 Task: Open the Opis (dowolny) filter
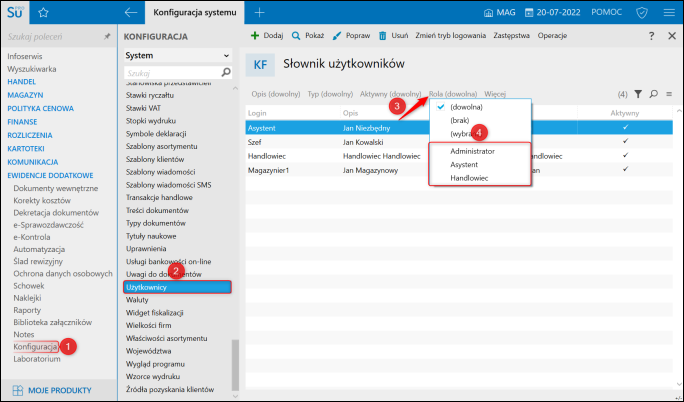click(x=276, y=94)
